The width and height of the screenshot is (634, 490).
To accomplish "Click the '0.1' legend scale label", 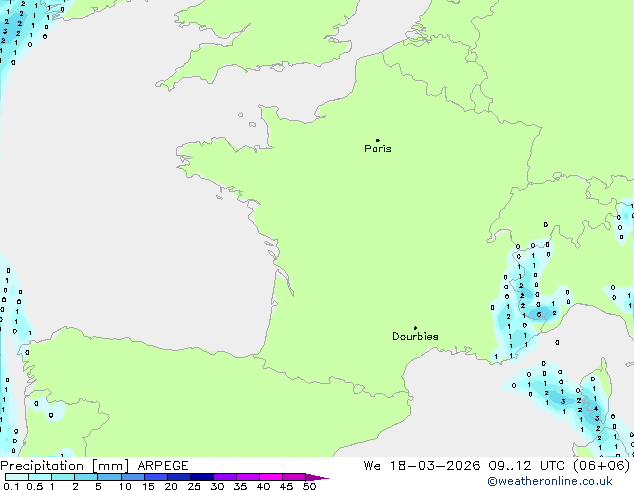I will [x=11, y=486].
